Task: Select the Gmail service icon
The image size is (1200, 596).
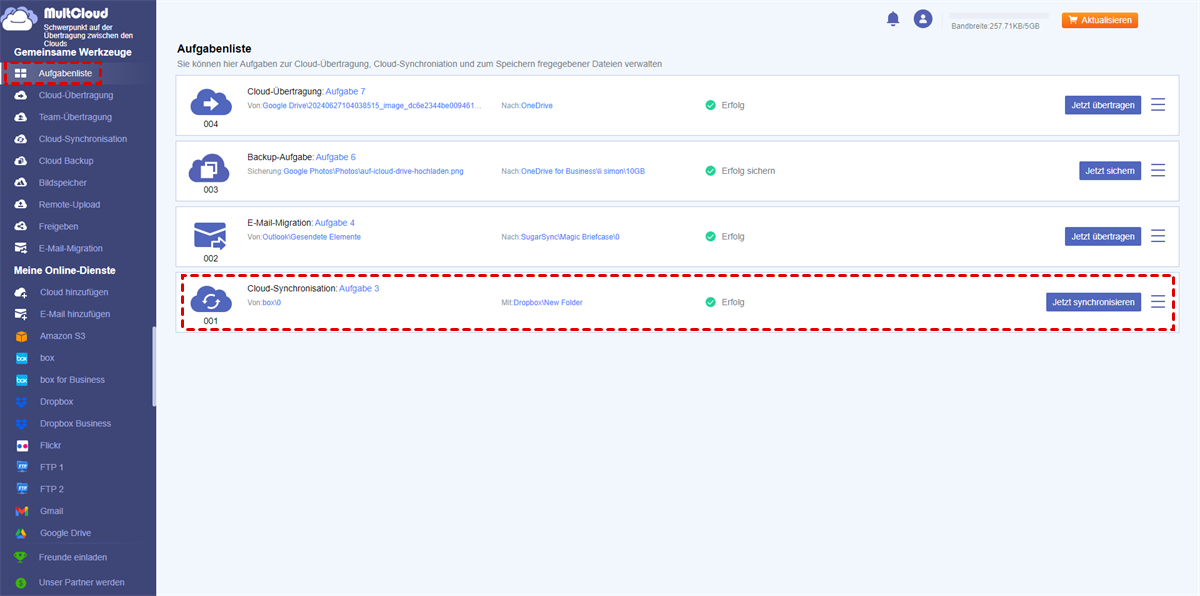Action: coord(21,511)
